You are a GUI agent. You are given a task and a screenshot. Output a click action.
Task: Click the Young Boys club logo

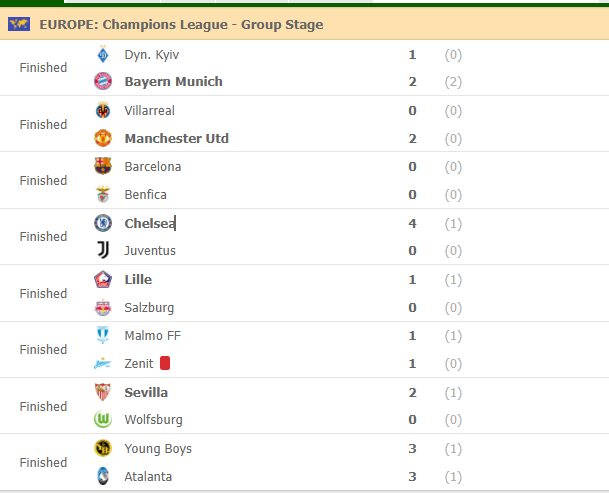[103, 448]
